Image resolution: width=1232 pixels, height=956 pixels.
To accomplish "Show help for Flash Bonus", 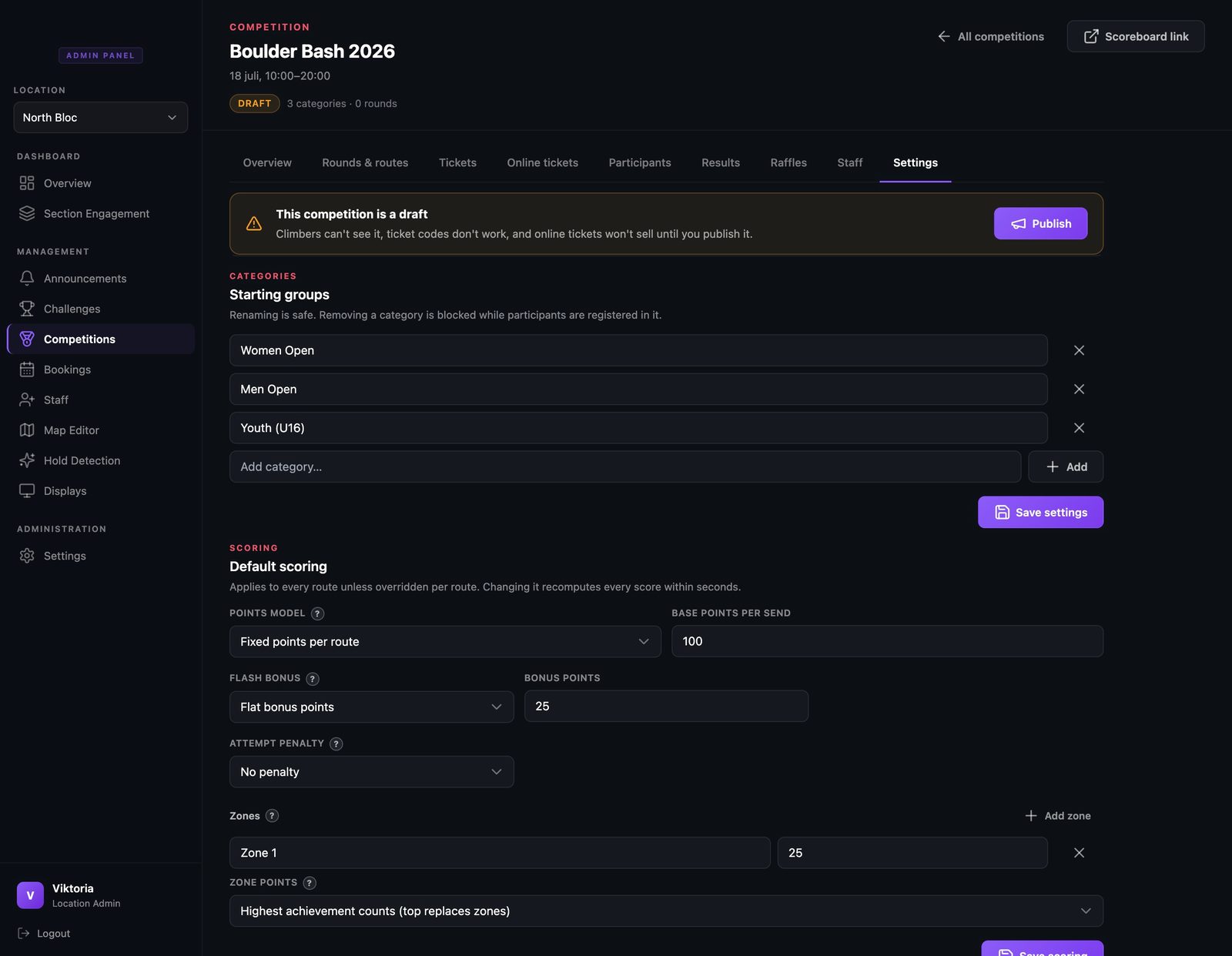I will 313,679.
